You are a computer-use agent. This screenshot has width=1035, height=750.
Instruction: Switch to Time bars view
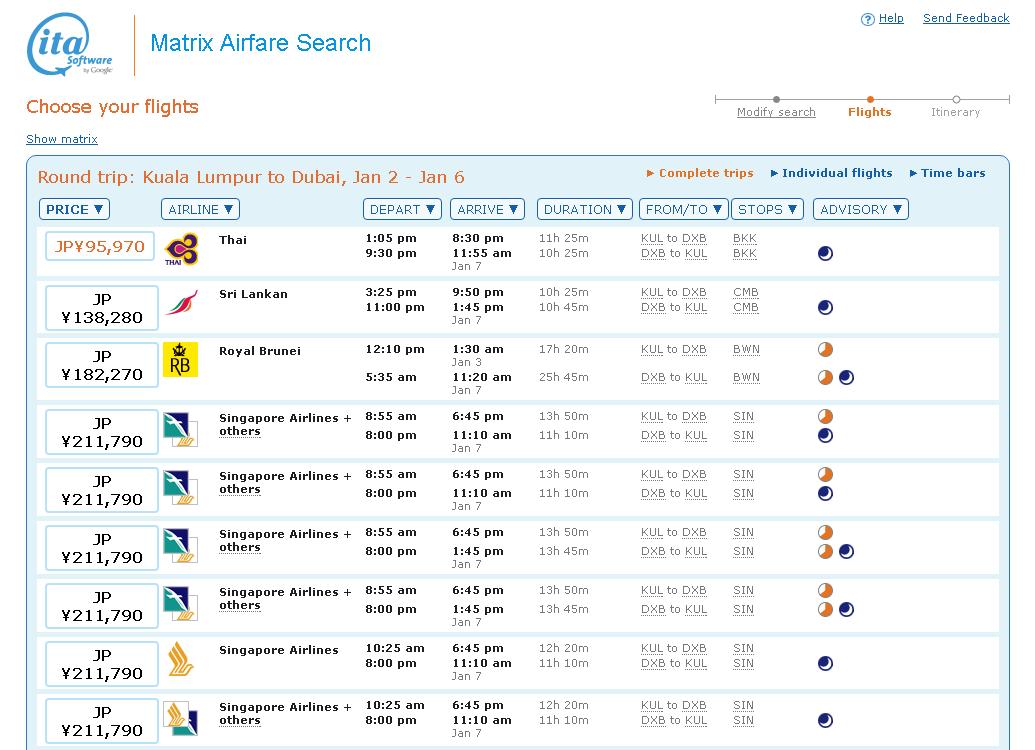point(947,173)
